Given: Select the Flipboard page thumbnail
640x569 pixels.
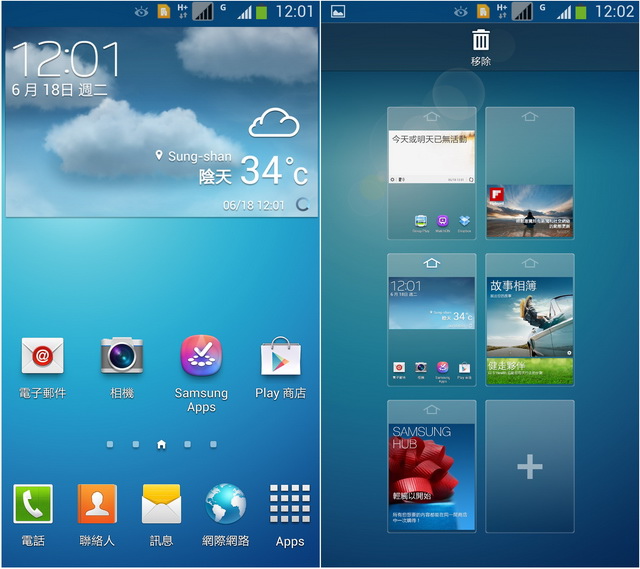Looking at the screenshot, I should pyautogui.click(x=530, y=173).
